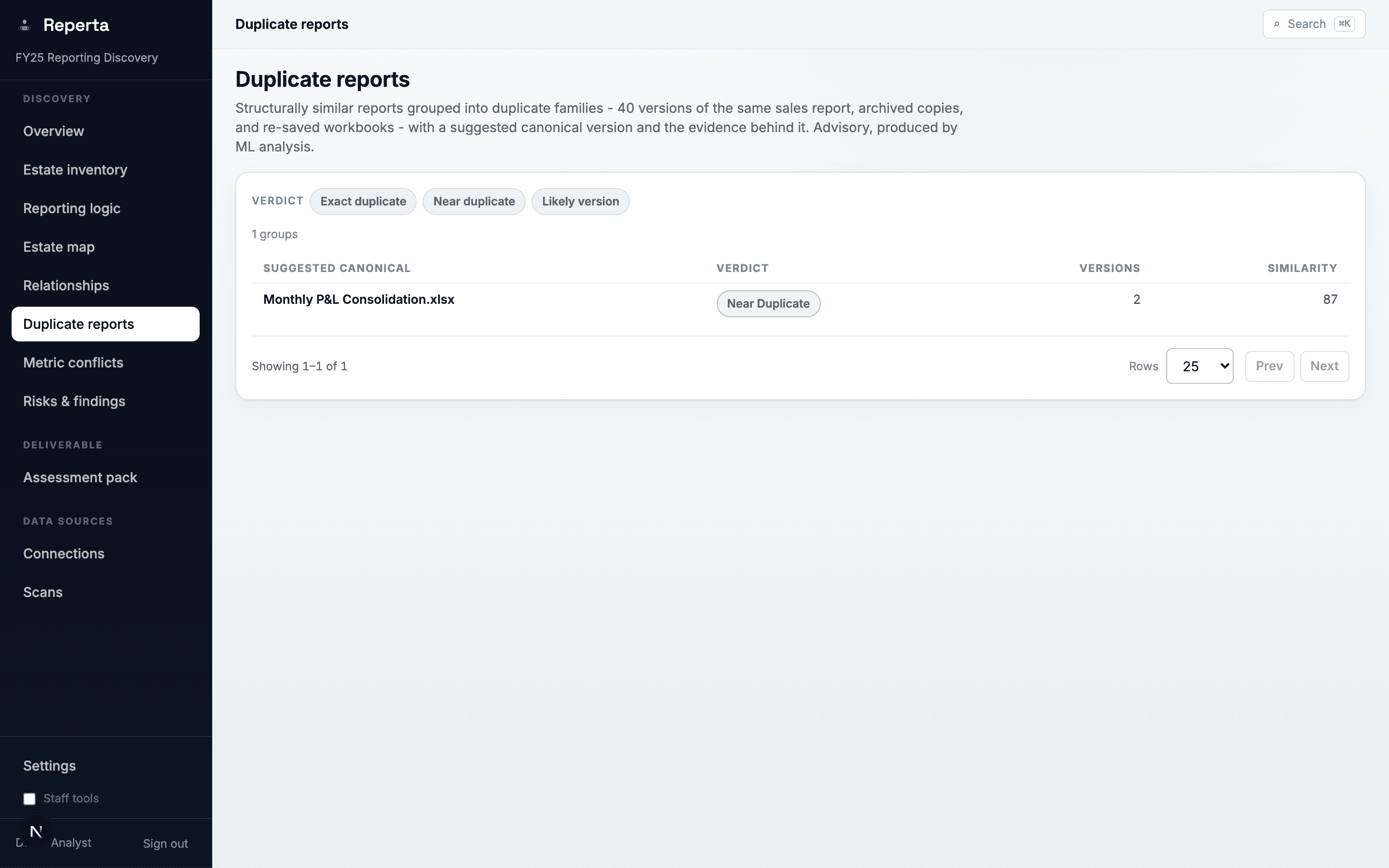1389x868 pixels.
Task: Open Estate map page
Action: (x=106, y=247)
